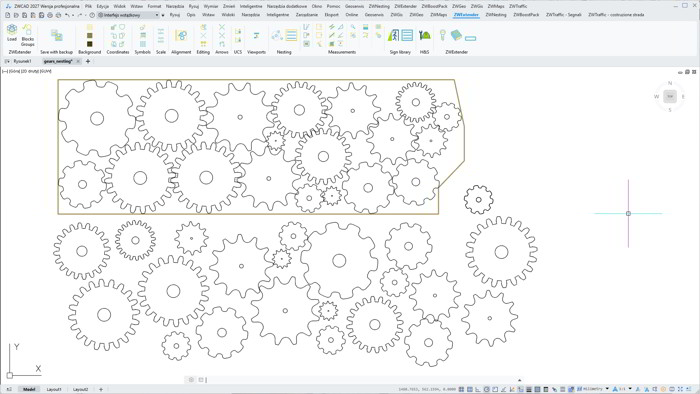This screenshot has width=700, height=394.
Task: Switch to the Layout1 tab
Action: 54,390
